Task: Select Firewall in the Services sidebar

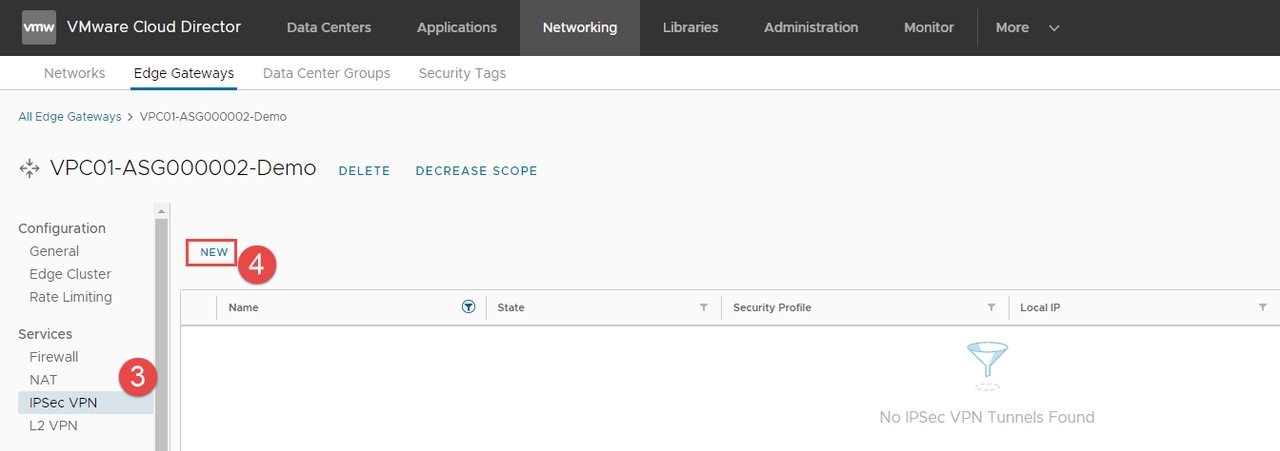Action: [54, 357]
